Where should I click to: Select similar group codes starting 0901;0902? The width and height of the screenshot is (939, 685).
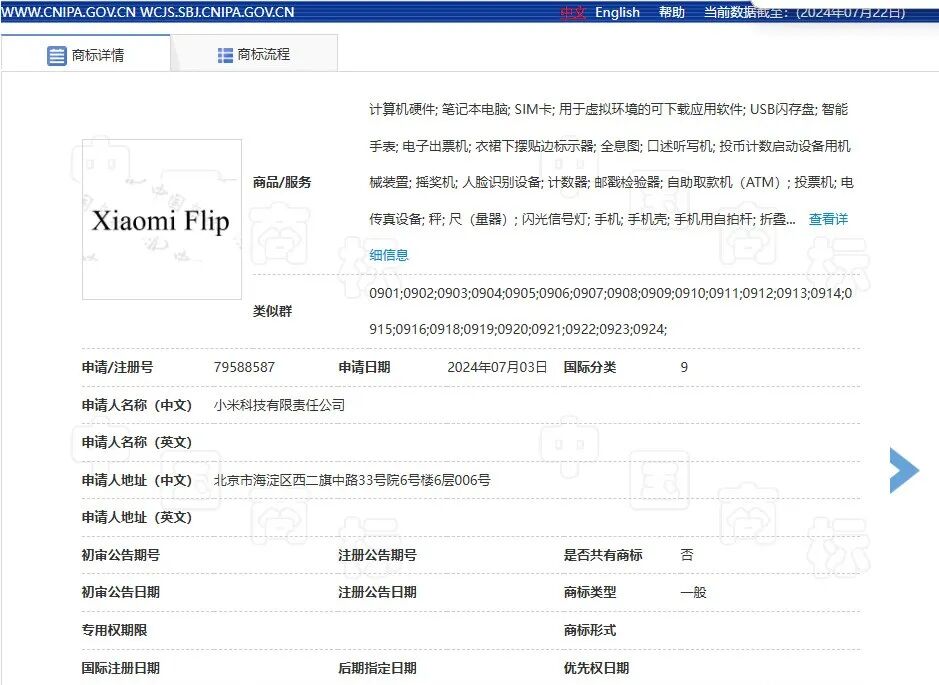(610, 293)
